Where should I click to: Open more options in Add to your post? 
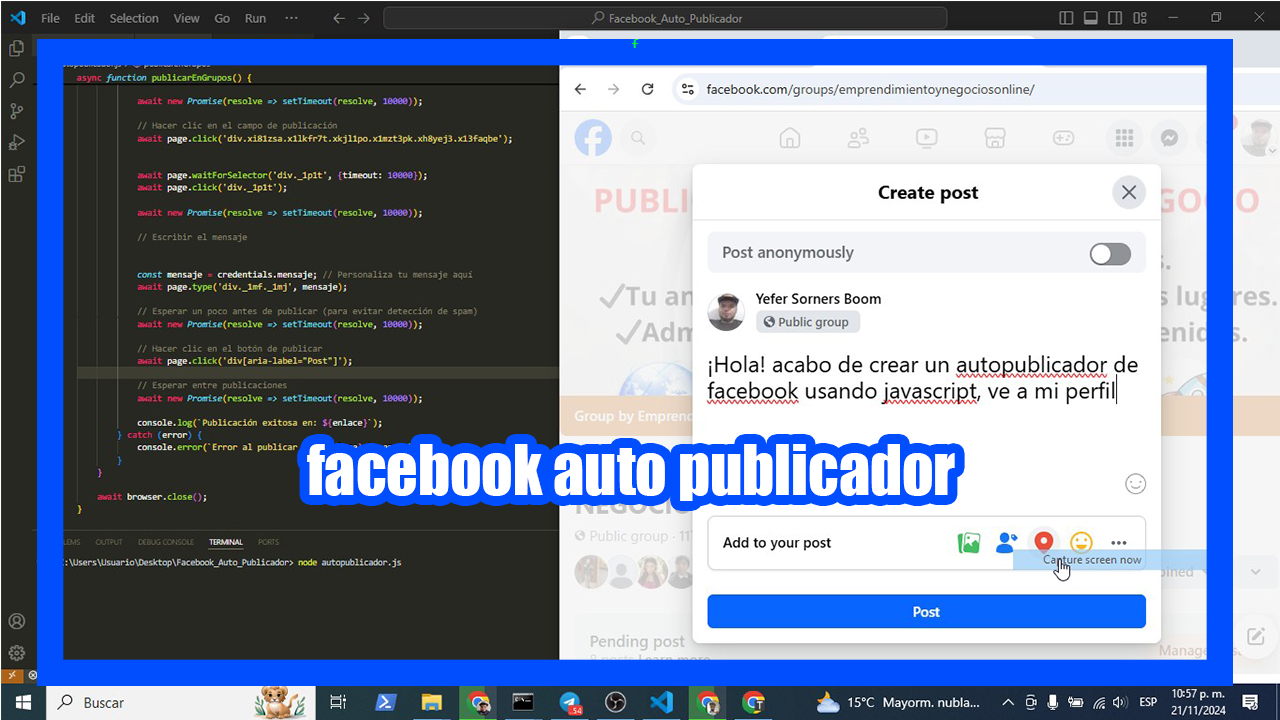click(x=1119, y=543)
